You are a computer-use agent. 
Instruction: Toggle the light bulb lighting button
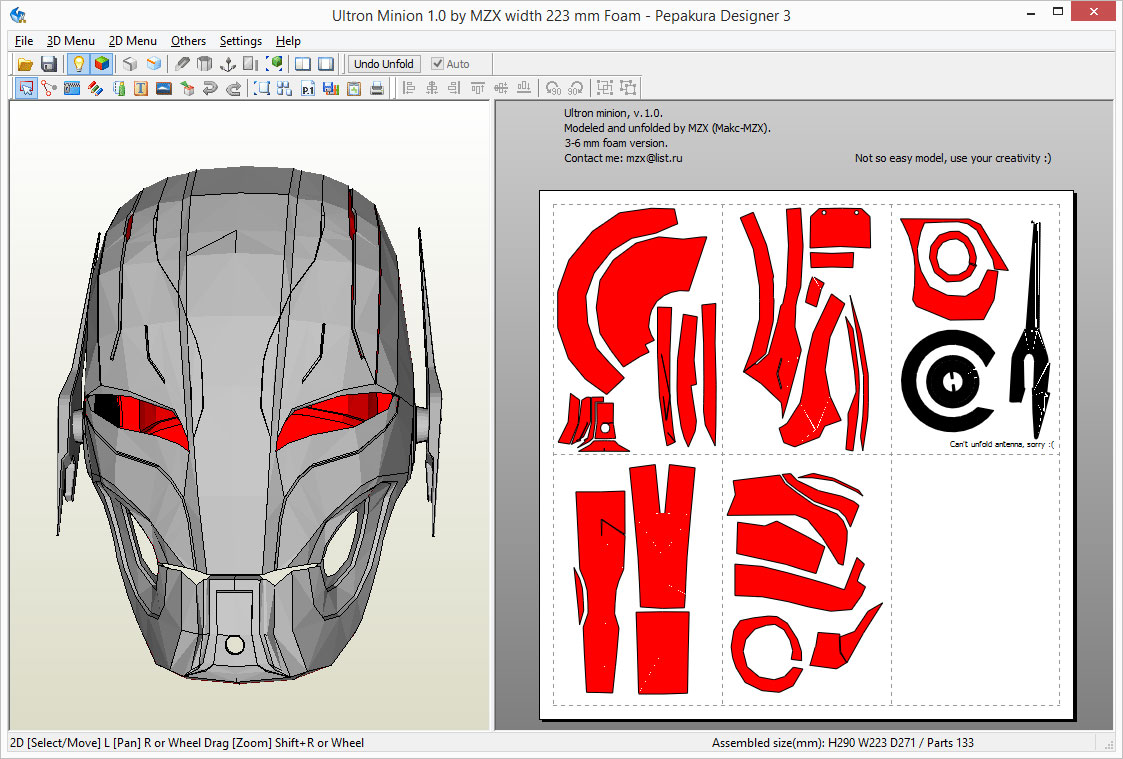coord(79,64)
